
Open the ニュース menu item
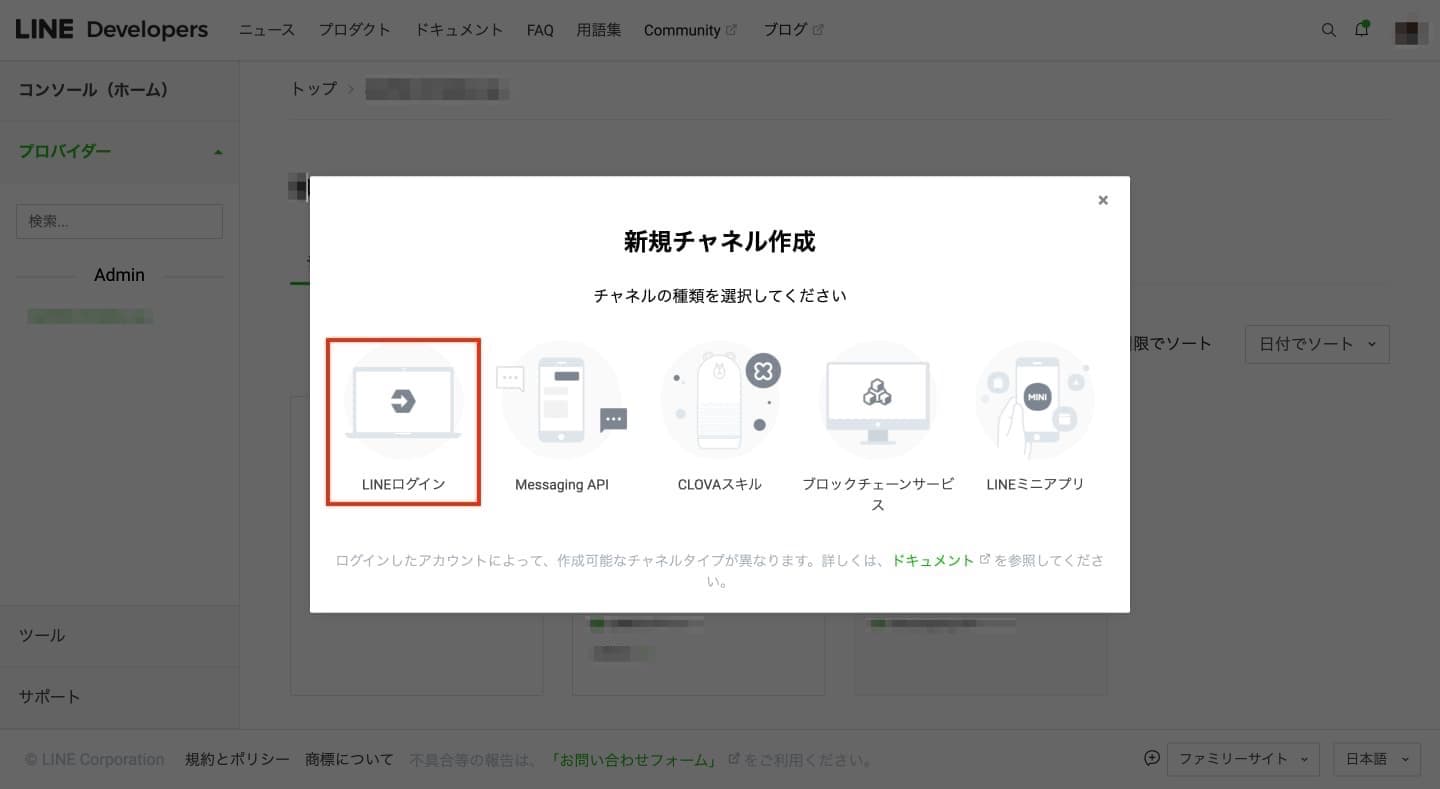click(267, 30)
